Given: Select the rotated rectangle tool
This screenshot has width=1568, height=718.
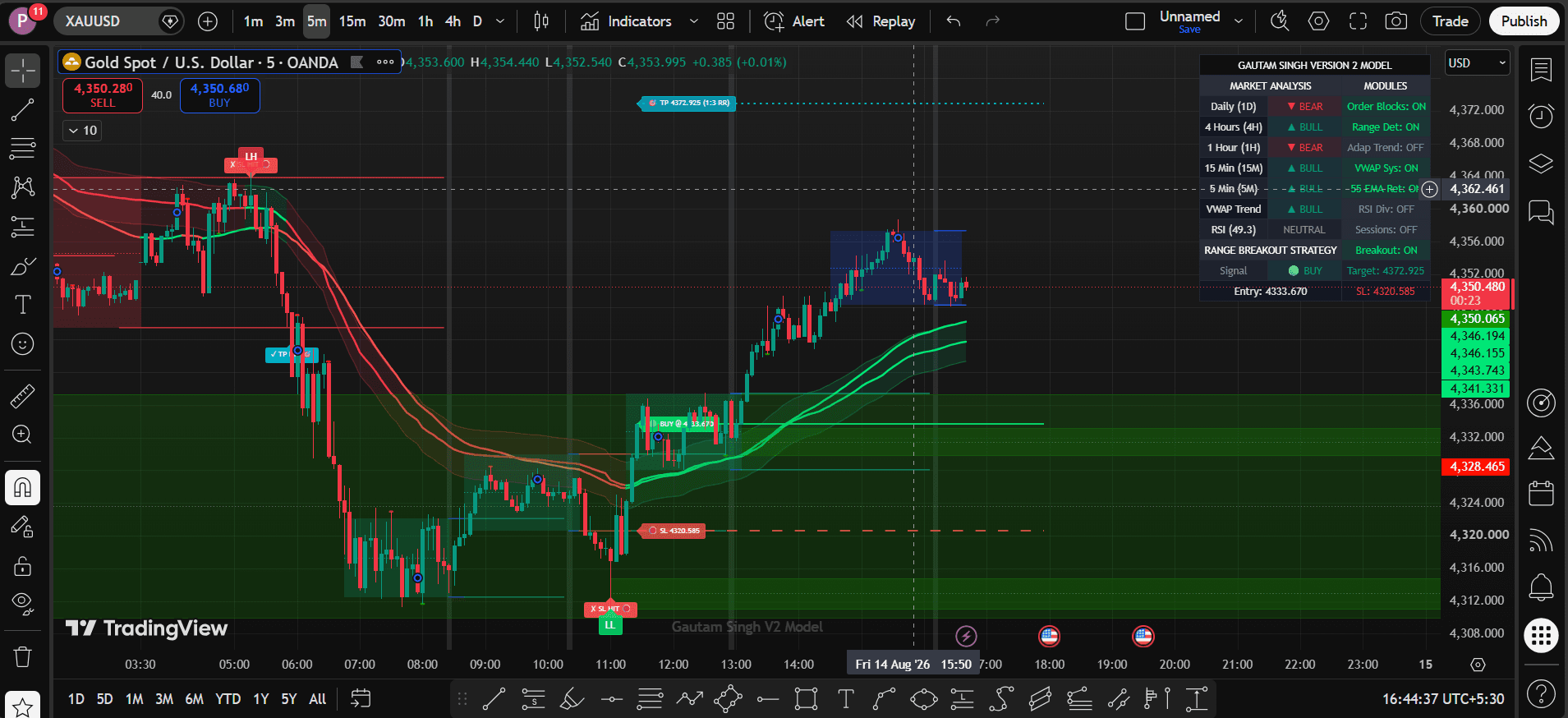Looking at the screenshot, I should [729, 699].
